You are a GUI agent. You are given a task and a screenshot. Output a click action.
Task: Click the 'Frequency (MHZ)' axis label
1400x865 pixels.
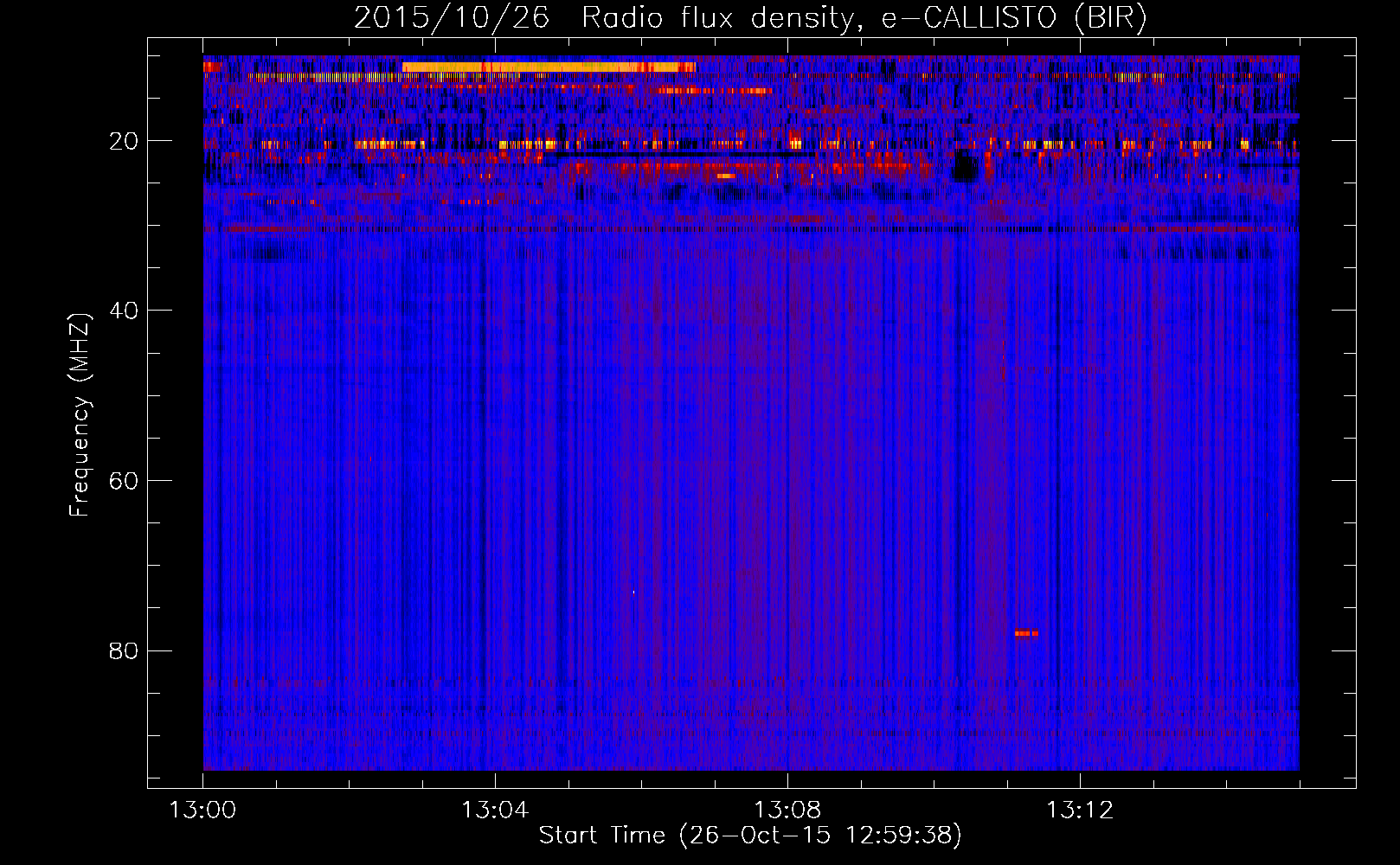(80, 415)
